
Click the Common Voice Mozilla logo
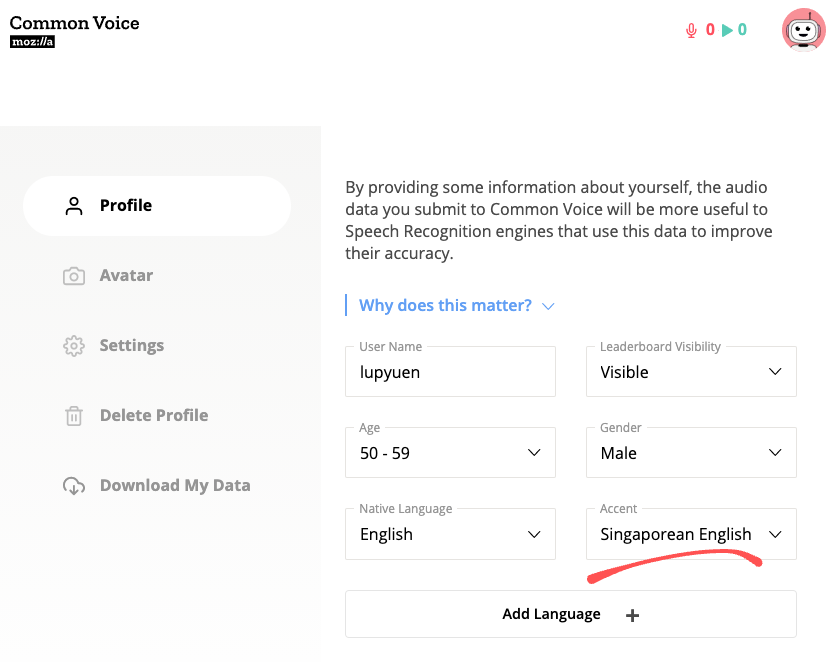(74, 31)
